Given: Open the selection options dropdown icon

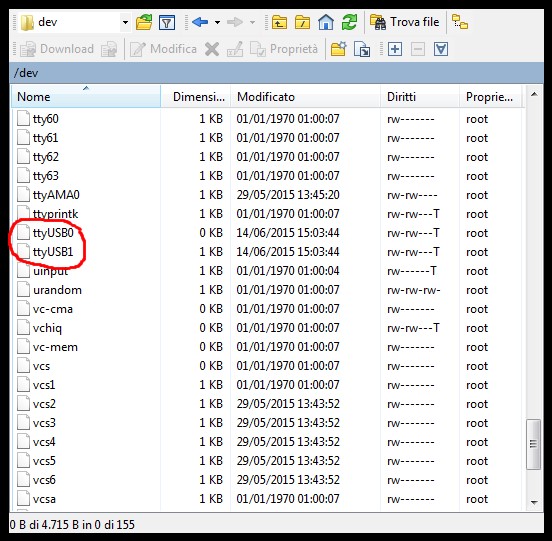Looking at the screenshot, I should point(441,49).
